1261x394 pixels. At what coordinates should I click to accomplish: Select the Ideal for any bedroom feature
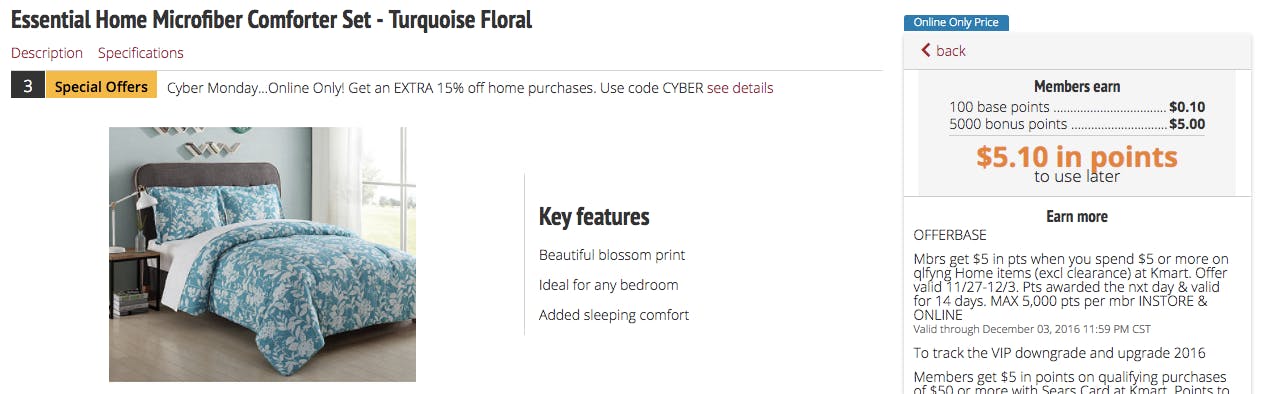(x=609, y=285)
